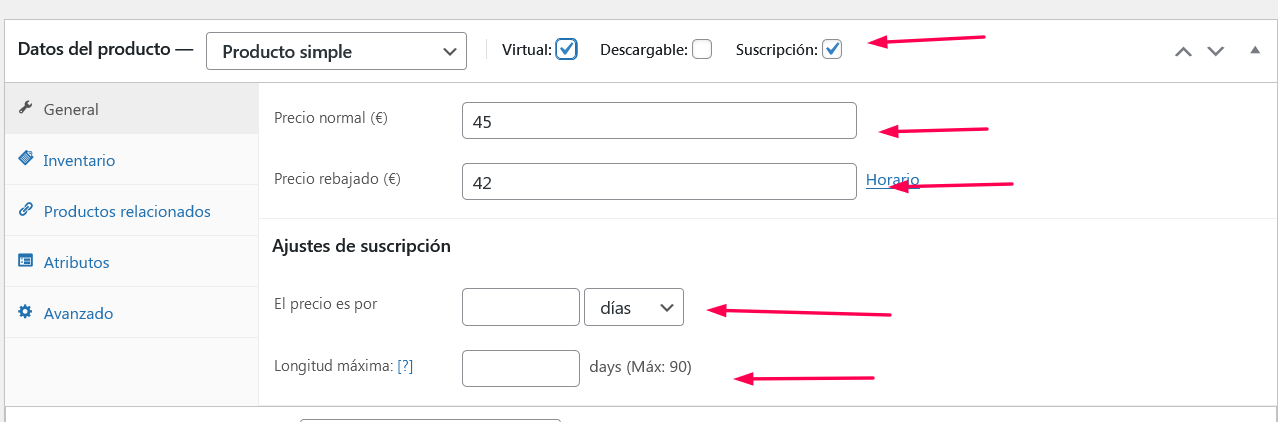Move product data panel down arrow
The width and height of the screenshot is (1278, 422).
(x=1216, y=51)
